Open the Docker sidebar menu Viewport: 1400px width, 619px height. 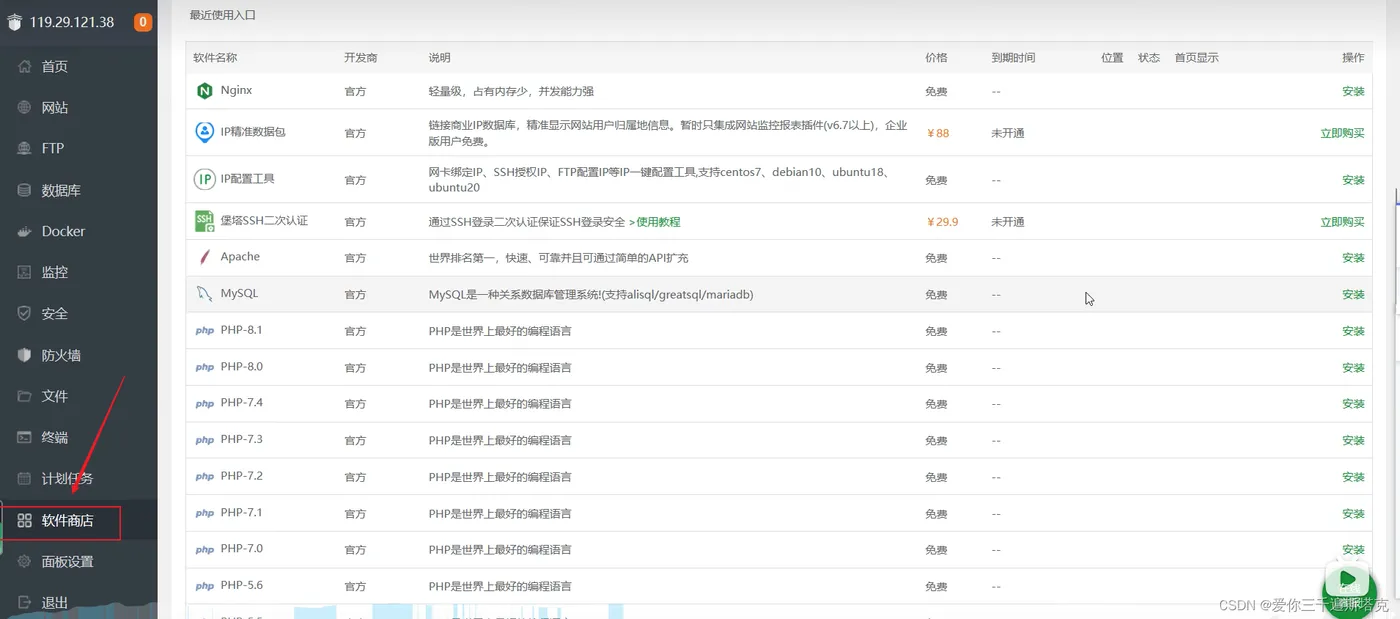(x=79, y=231)
